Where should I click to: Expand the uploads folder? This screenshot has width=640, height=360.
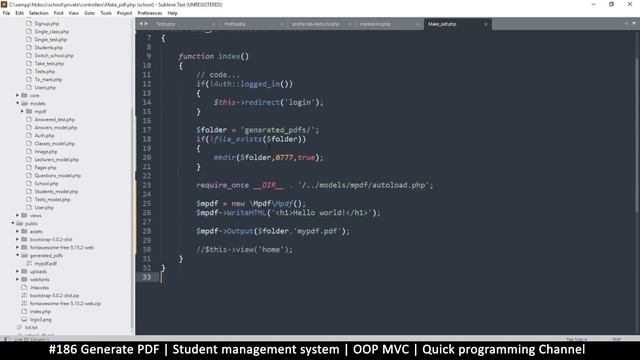(18, 271)
